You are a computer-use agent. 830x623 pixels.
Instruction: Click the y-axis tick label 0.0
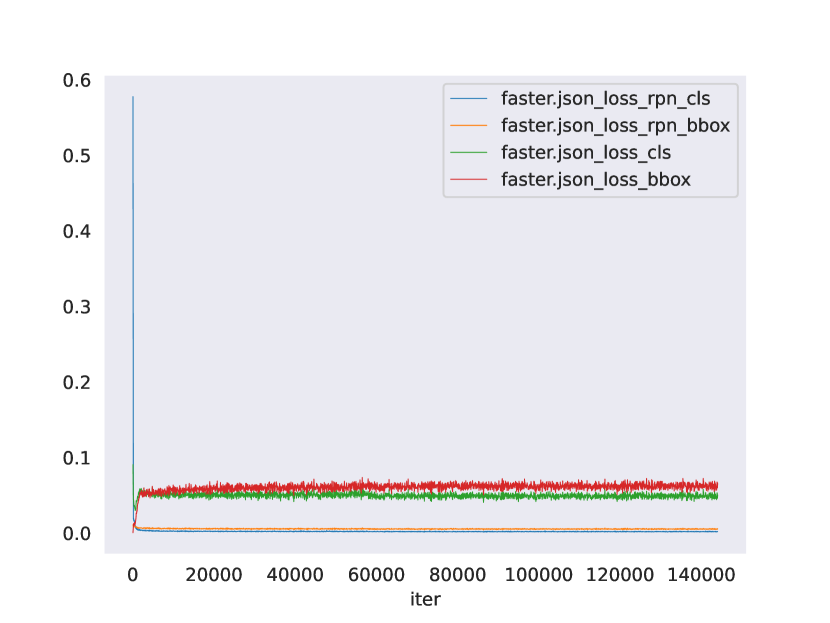tap(77, 534)
